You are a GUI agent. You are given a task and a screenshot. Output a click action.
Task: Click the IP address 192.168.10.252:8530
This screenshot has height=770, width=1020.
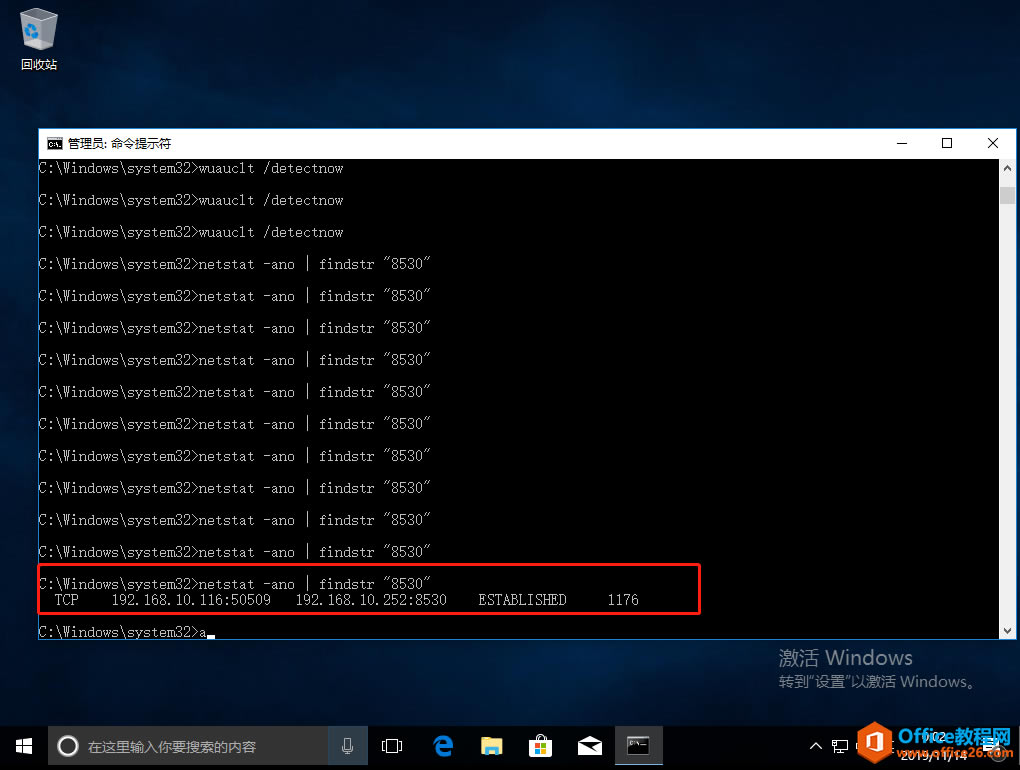(371, 600)
